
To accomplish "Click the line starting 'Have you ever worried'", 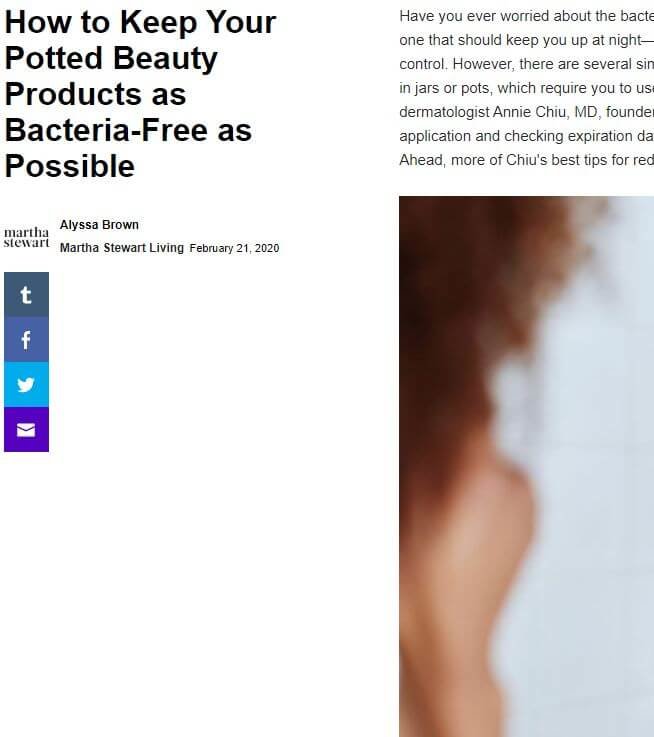I will pos(527,16).
